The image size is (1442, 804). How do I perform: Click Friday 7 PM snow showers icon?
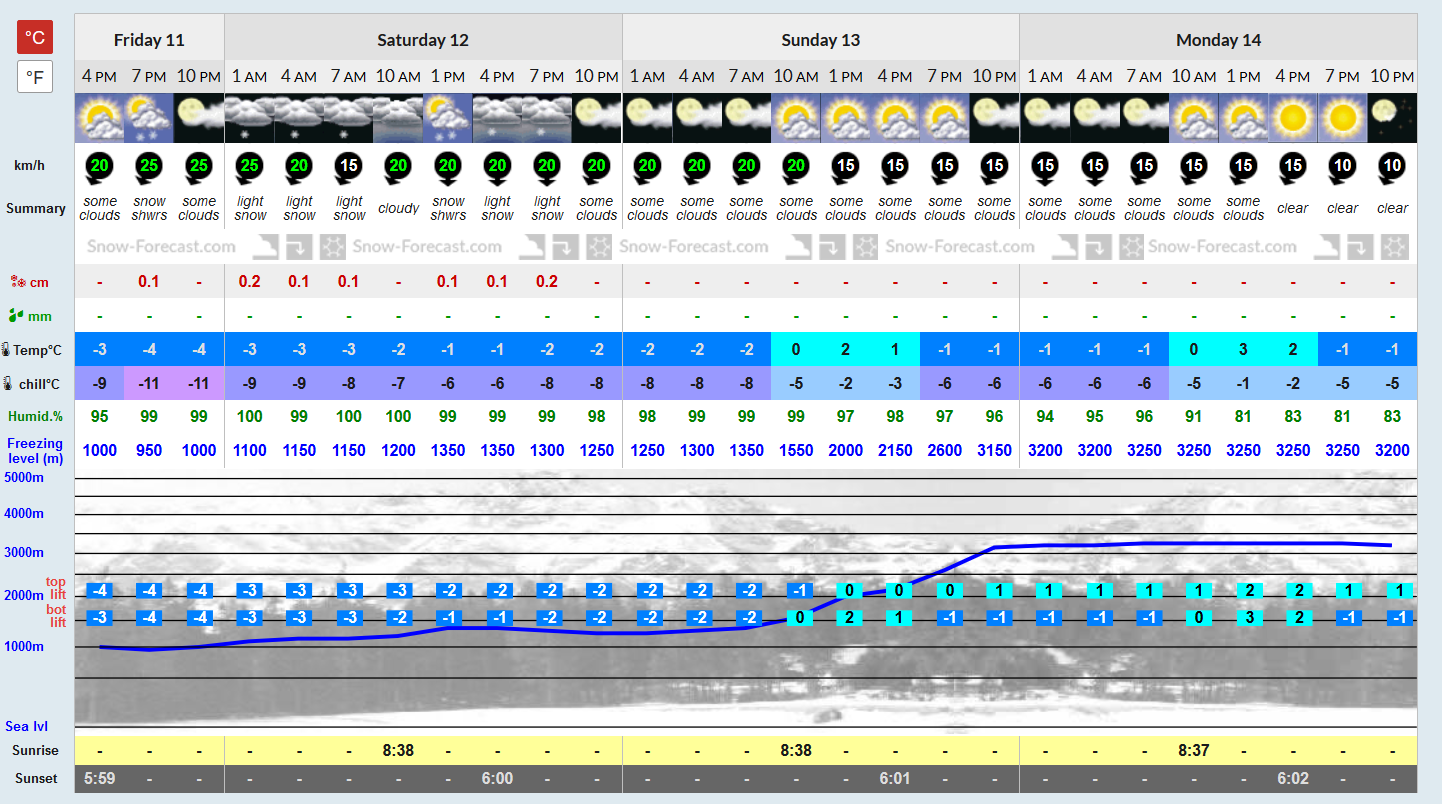(x=149, y=118)
